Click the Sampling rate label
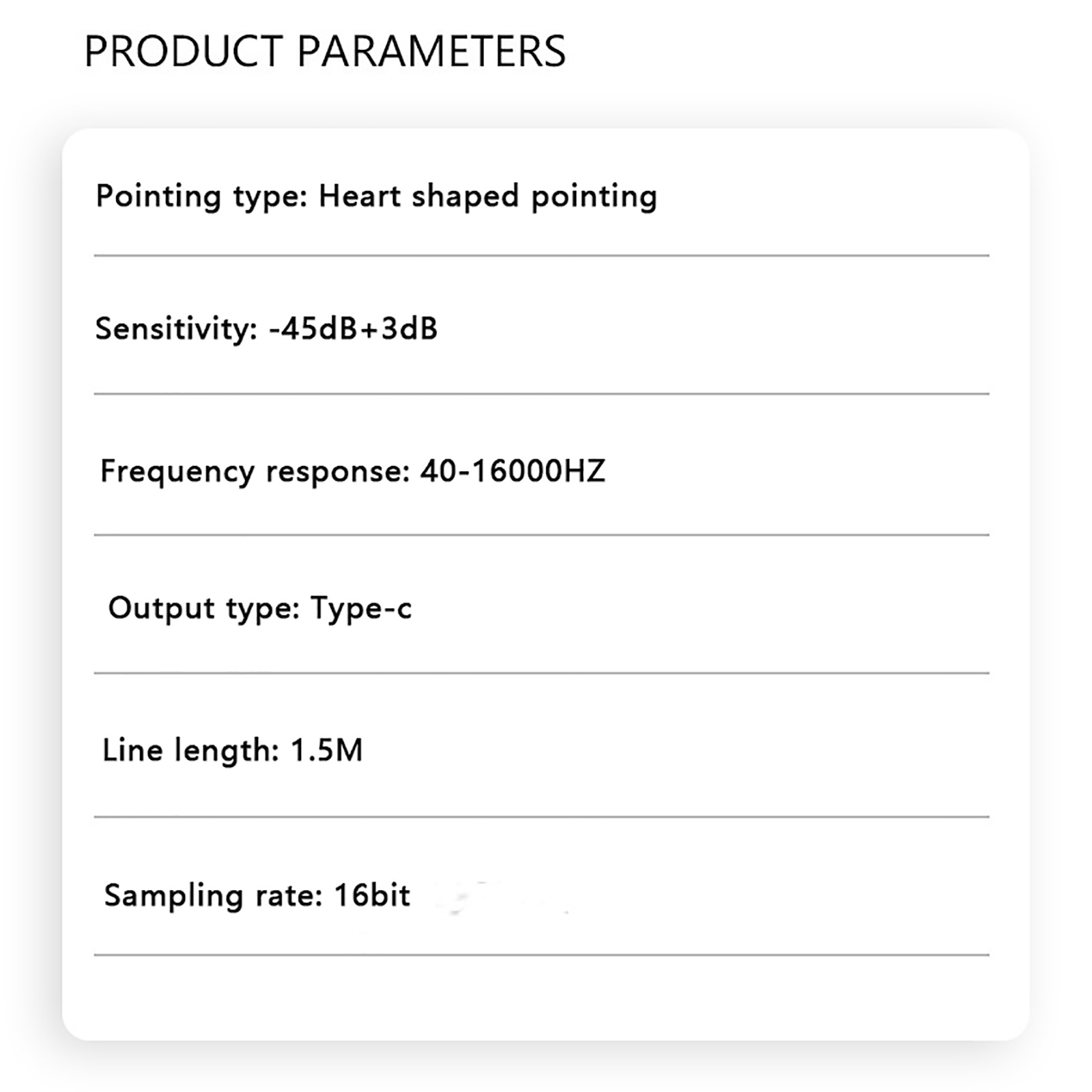The image size is (1092, 1092). (x=212, y=895)
